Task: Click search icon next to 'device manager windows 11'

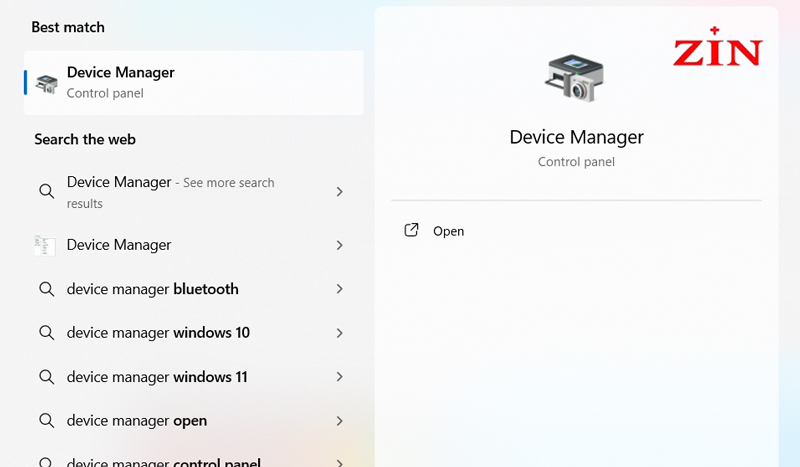Action: coord(46,377)
